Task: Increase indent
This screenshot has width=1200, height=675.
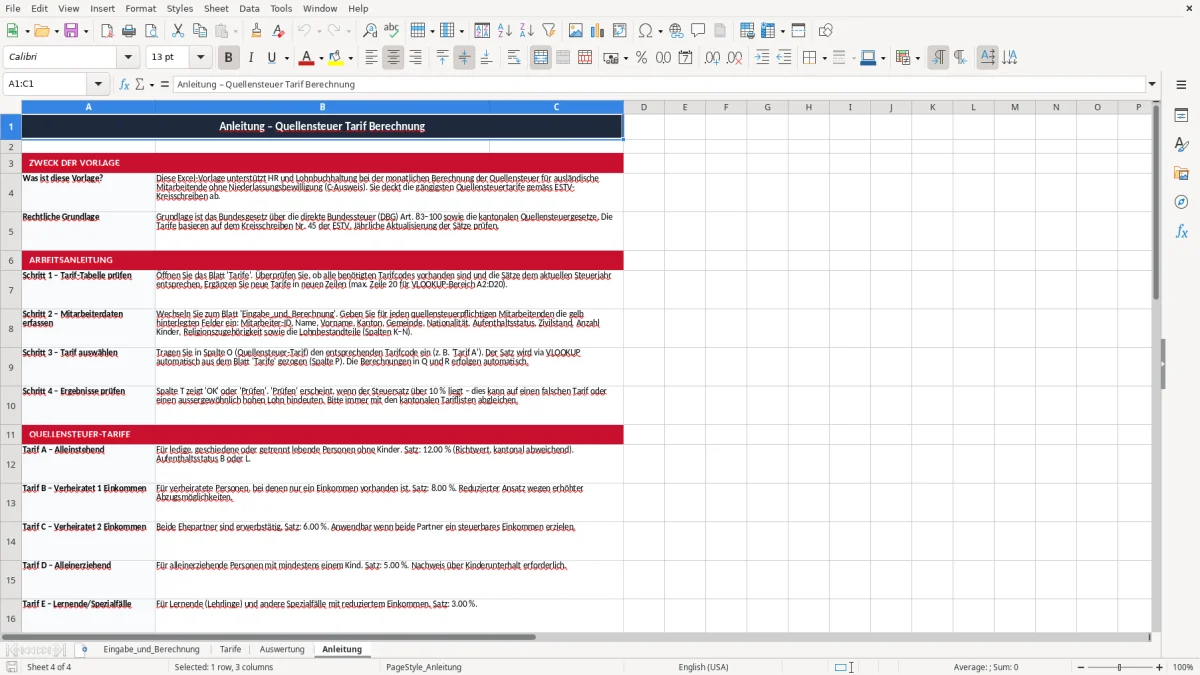Action: click(x=762, y=58)
